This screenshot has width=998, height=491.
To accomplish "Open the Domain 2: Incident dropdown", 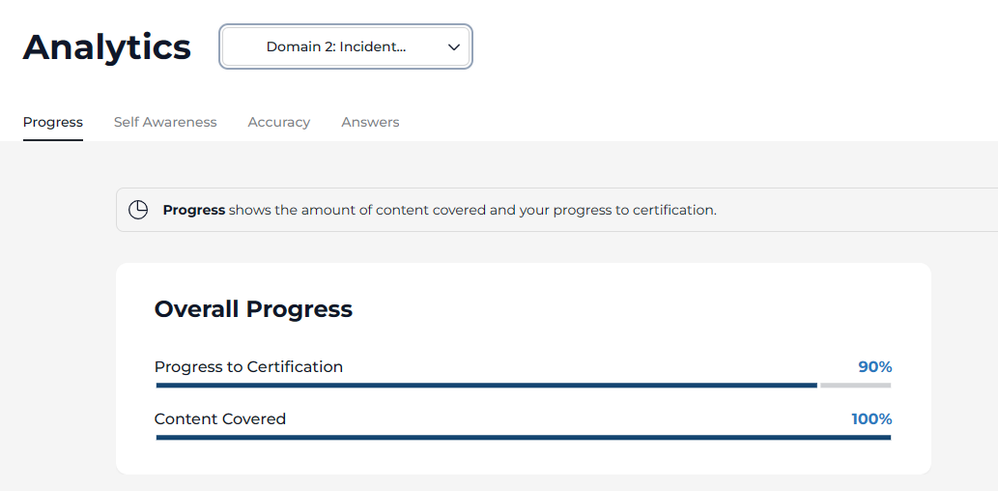I will 345,47.
